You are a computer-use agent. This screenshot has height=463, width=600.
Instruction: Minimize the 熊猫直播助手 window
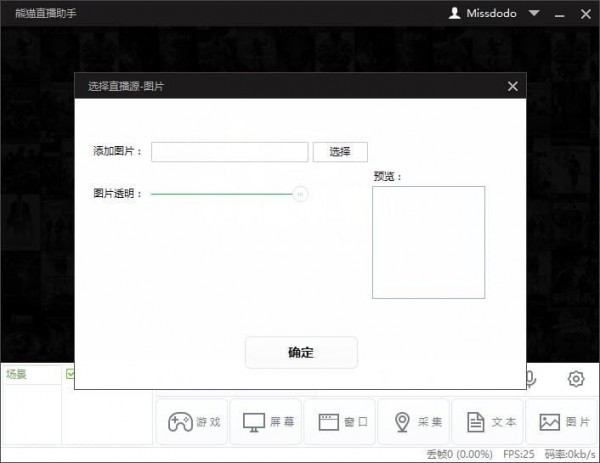(560, 14)
